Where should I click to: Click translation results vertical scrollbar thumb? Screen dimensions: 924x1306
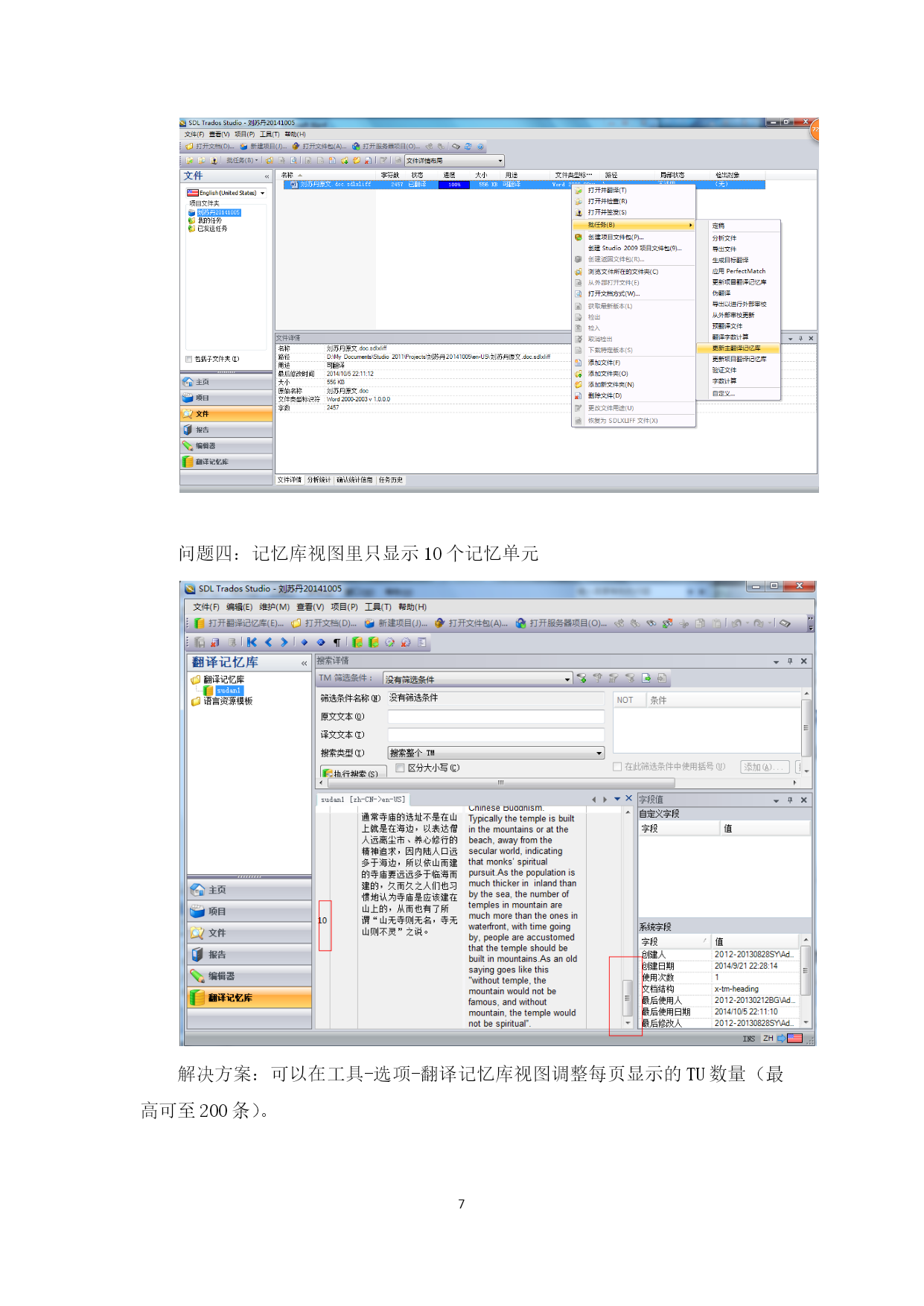tap(627, 998)
